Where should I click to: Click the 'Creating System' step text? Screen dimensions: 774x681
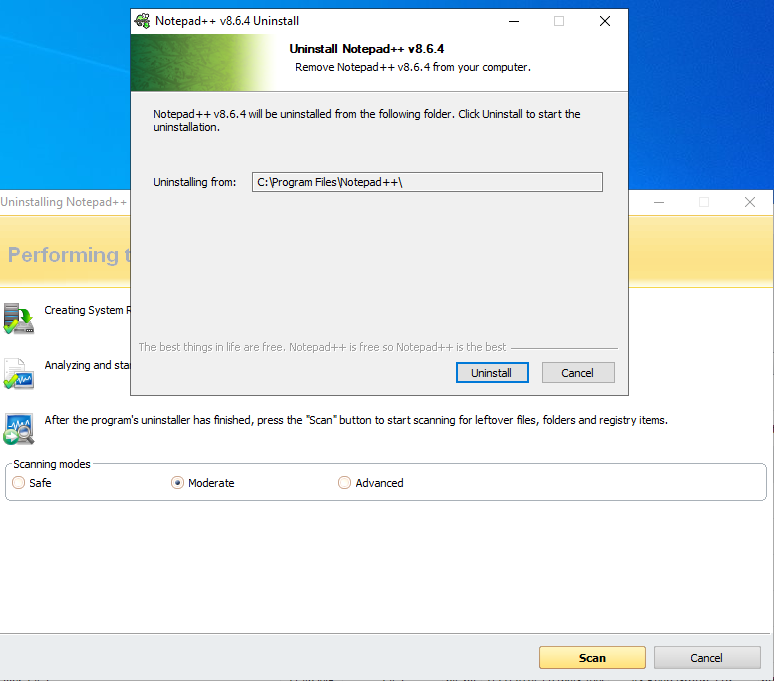[x=87, y=310]
